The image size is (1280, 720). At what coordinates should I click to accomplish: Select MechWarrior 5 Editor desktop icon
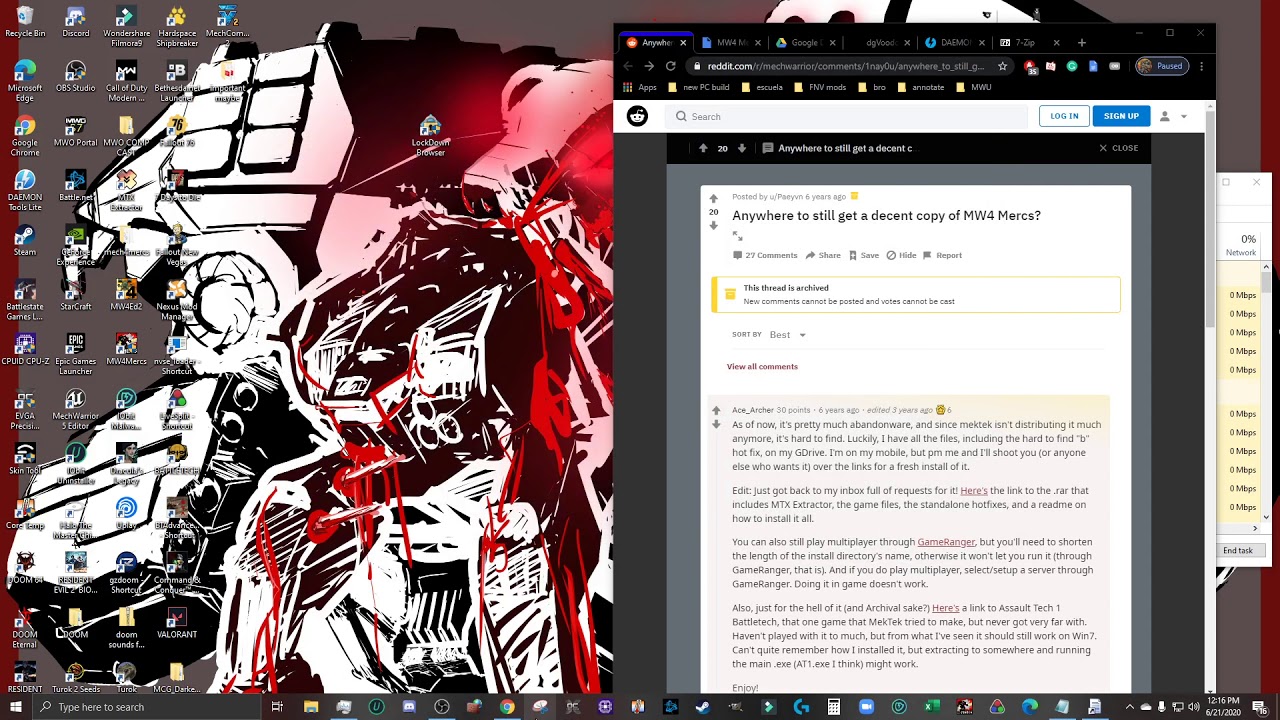coord(75,410)
